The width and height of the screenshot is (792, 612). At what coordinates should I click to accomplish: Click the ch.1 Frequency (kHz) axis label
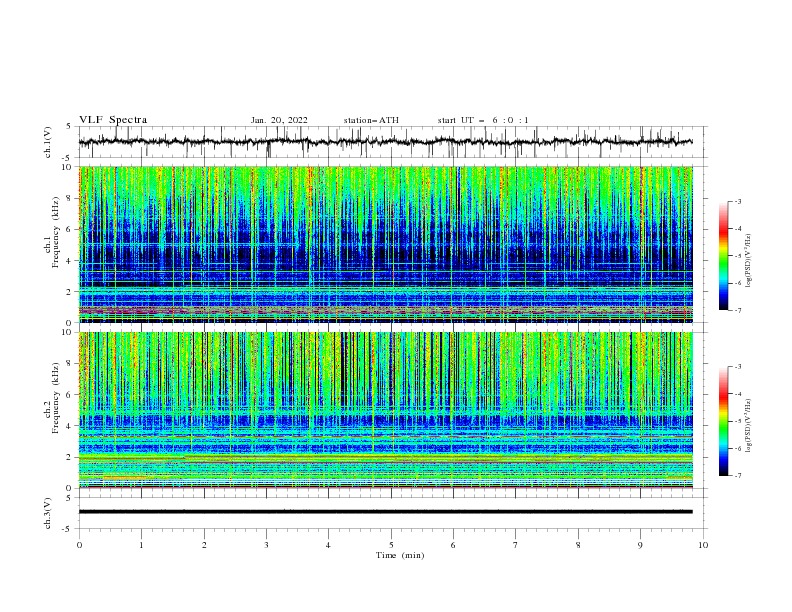pos(52,232)
